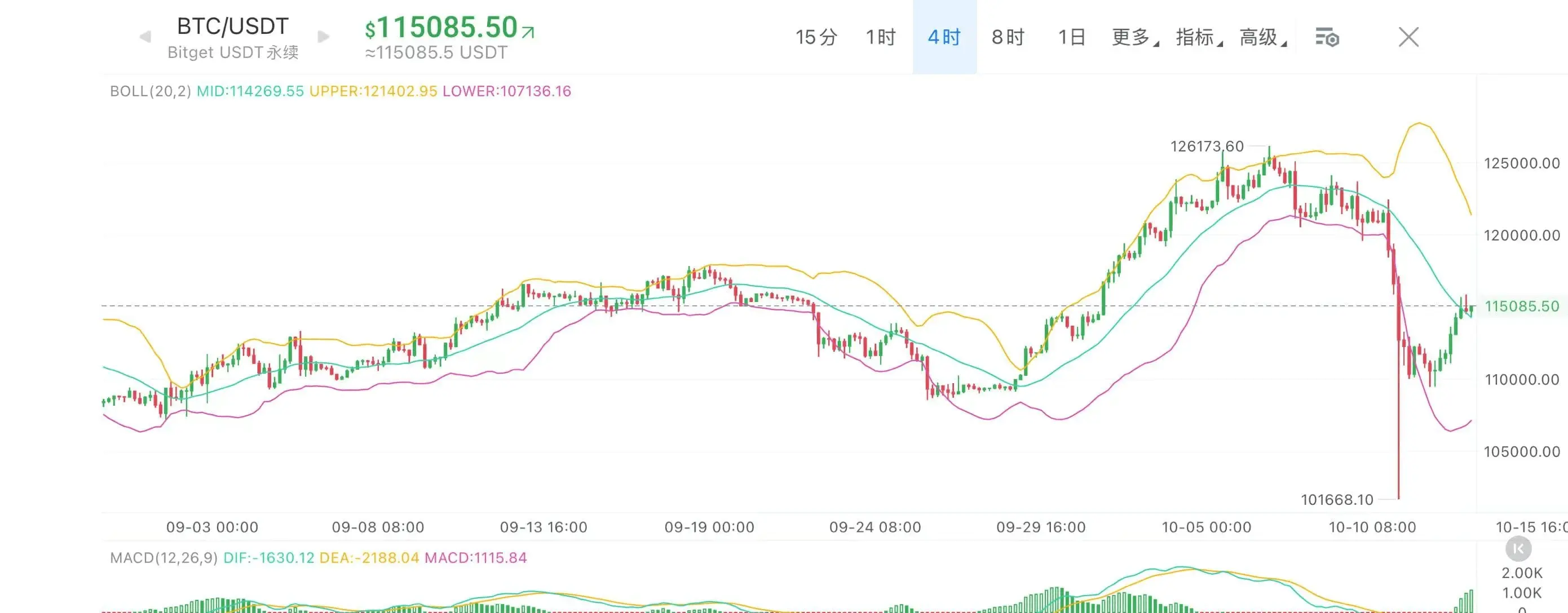Switch to the 8时 timeframe
This screenshot has height=613, width=1568.
point(1008,37)
